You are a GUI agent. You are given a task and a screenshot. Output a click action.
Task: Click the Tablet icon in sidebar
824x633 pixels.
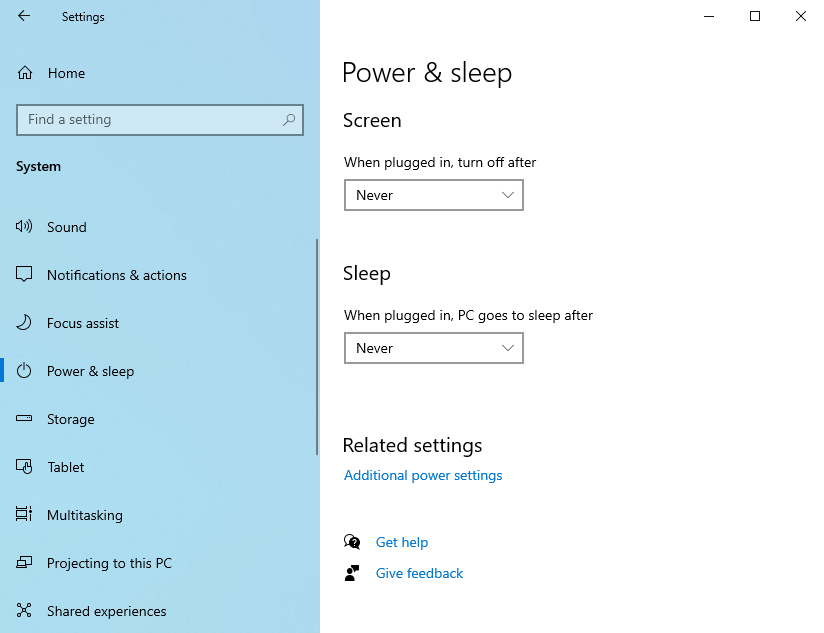(x=25, y=467)
